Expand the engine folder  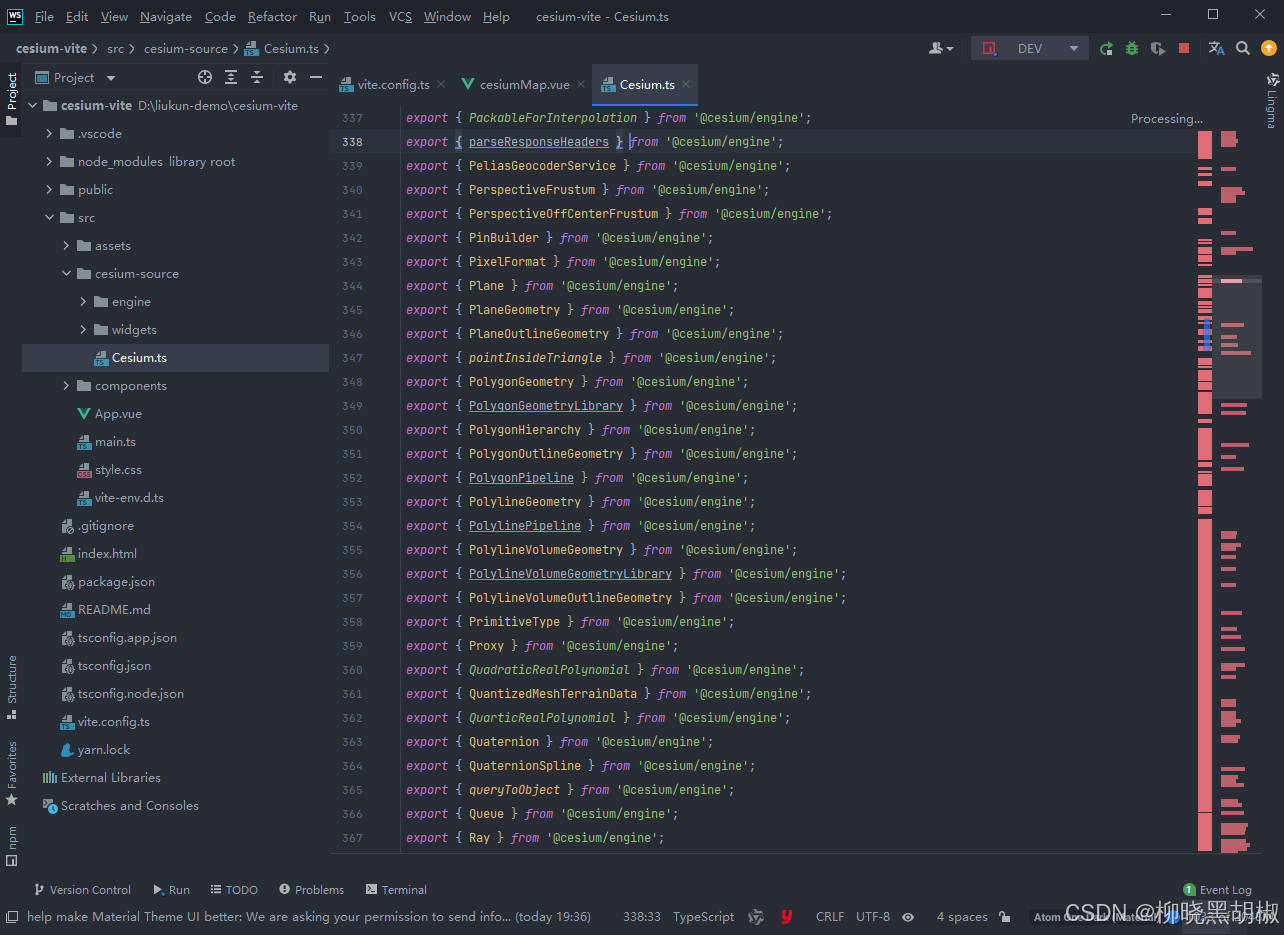coord(84,301)
